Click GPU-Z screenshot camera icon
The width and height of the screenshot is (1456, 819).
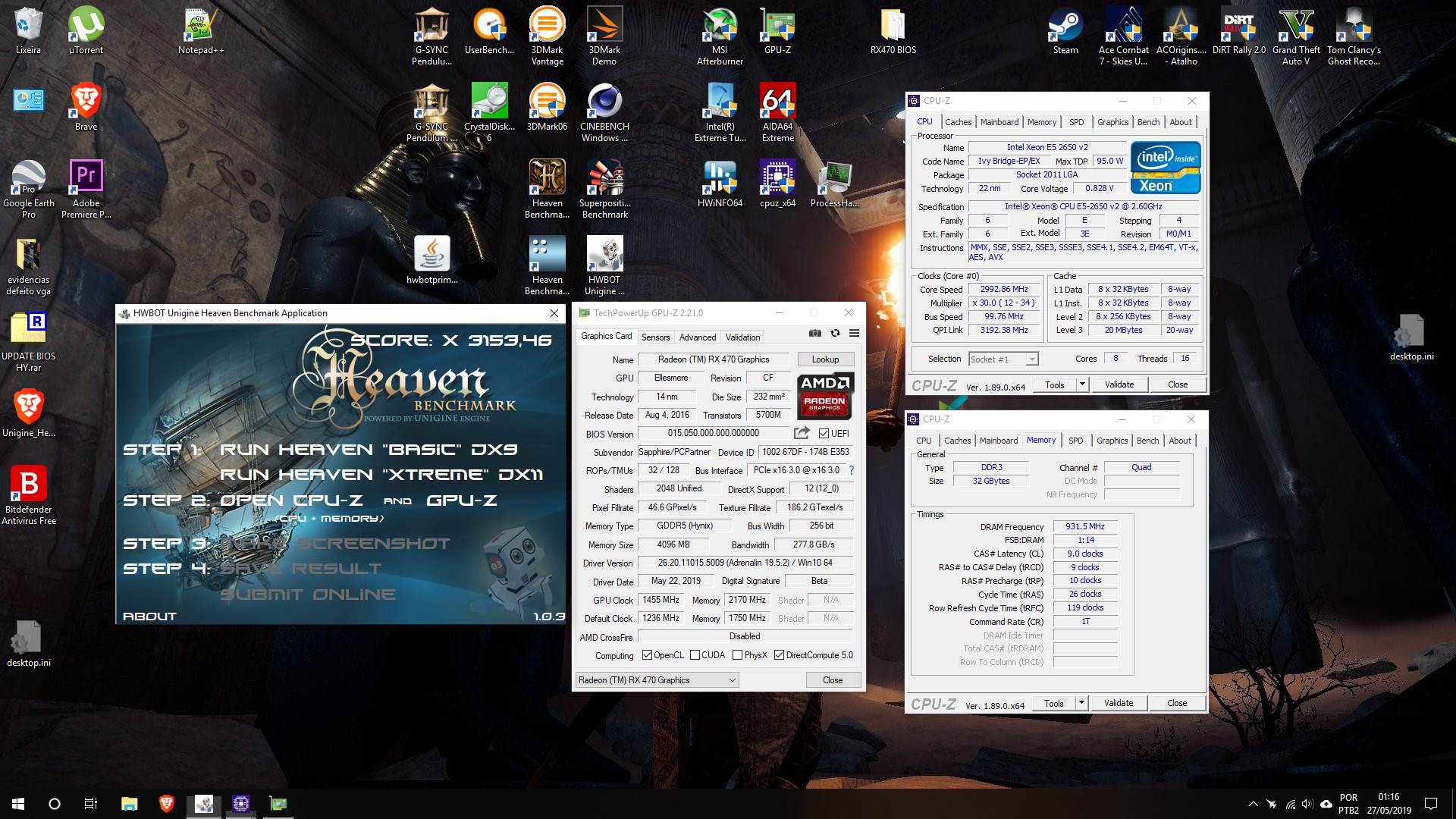point(814,333)
